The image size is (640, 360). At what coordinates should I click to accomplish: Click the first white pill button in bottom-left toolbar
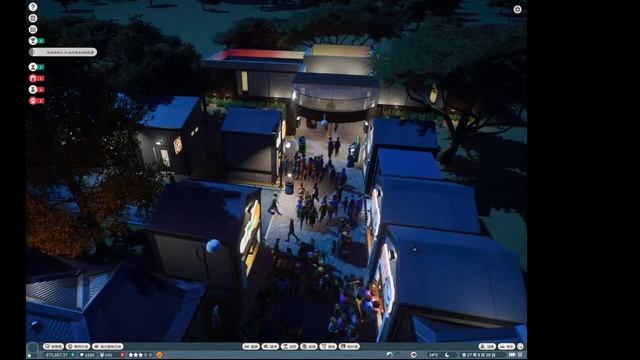coord(53,347)
